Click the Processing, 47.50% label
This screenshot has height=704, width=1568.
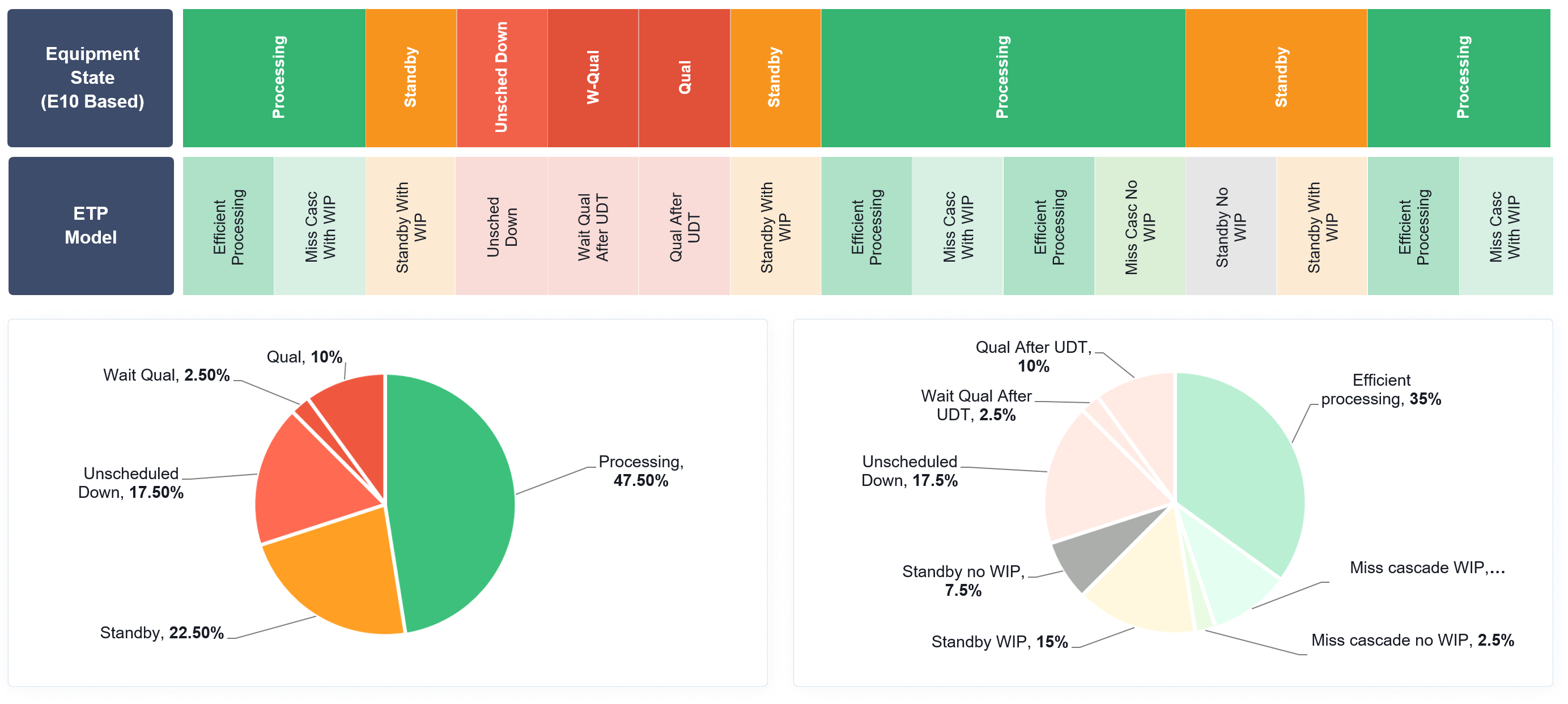[x=641, y=471]
